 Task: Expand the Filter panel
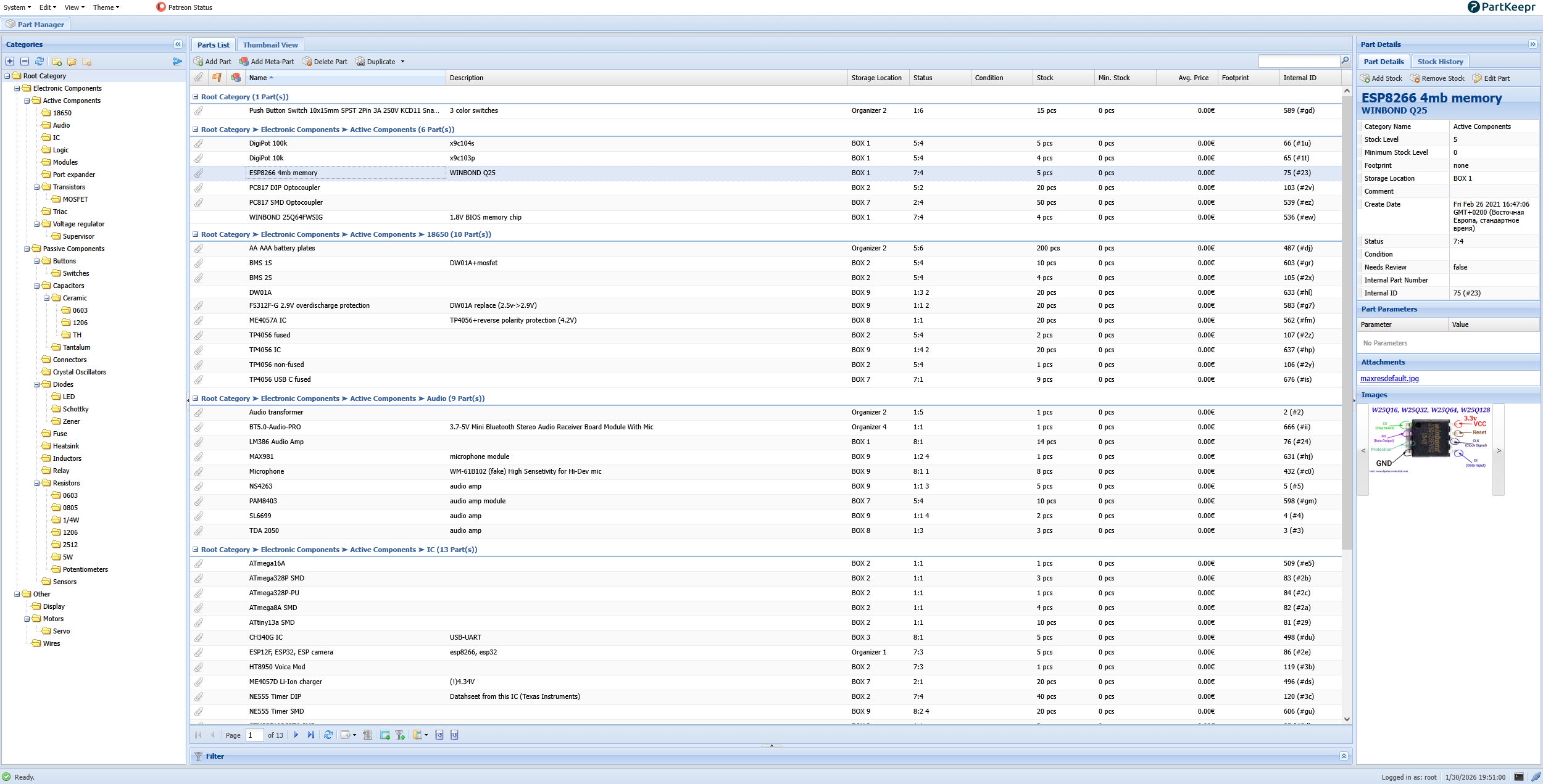(1344, 756)
